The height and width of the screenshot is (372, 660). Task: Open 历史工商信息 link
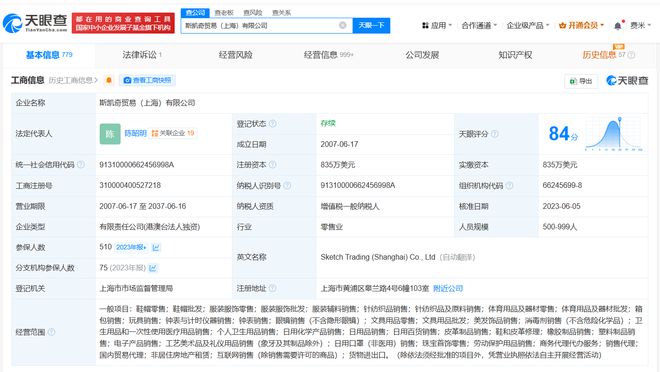coord(73,80)
